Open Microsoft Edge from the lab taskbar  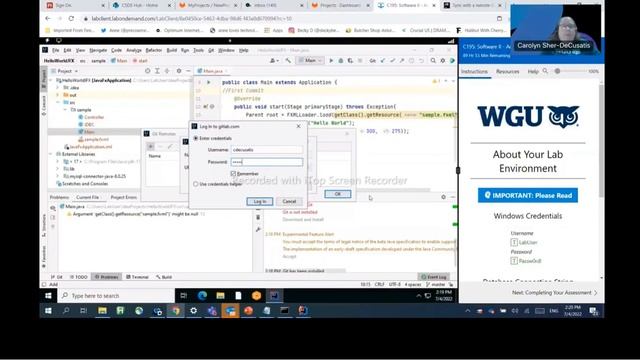202,296
